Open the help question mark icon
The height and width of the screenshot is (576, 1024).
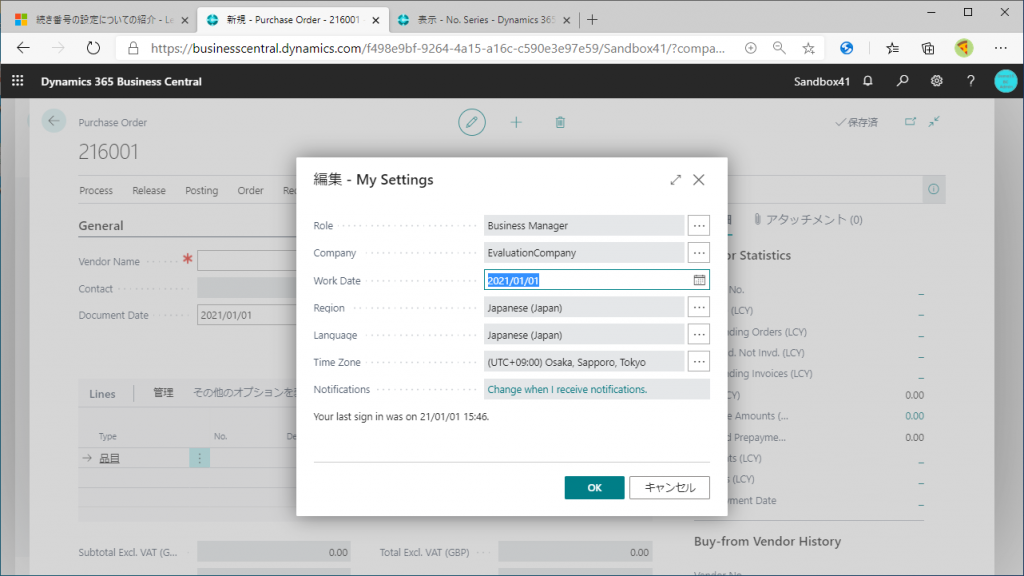tap(970, 81)
